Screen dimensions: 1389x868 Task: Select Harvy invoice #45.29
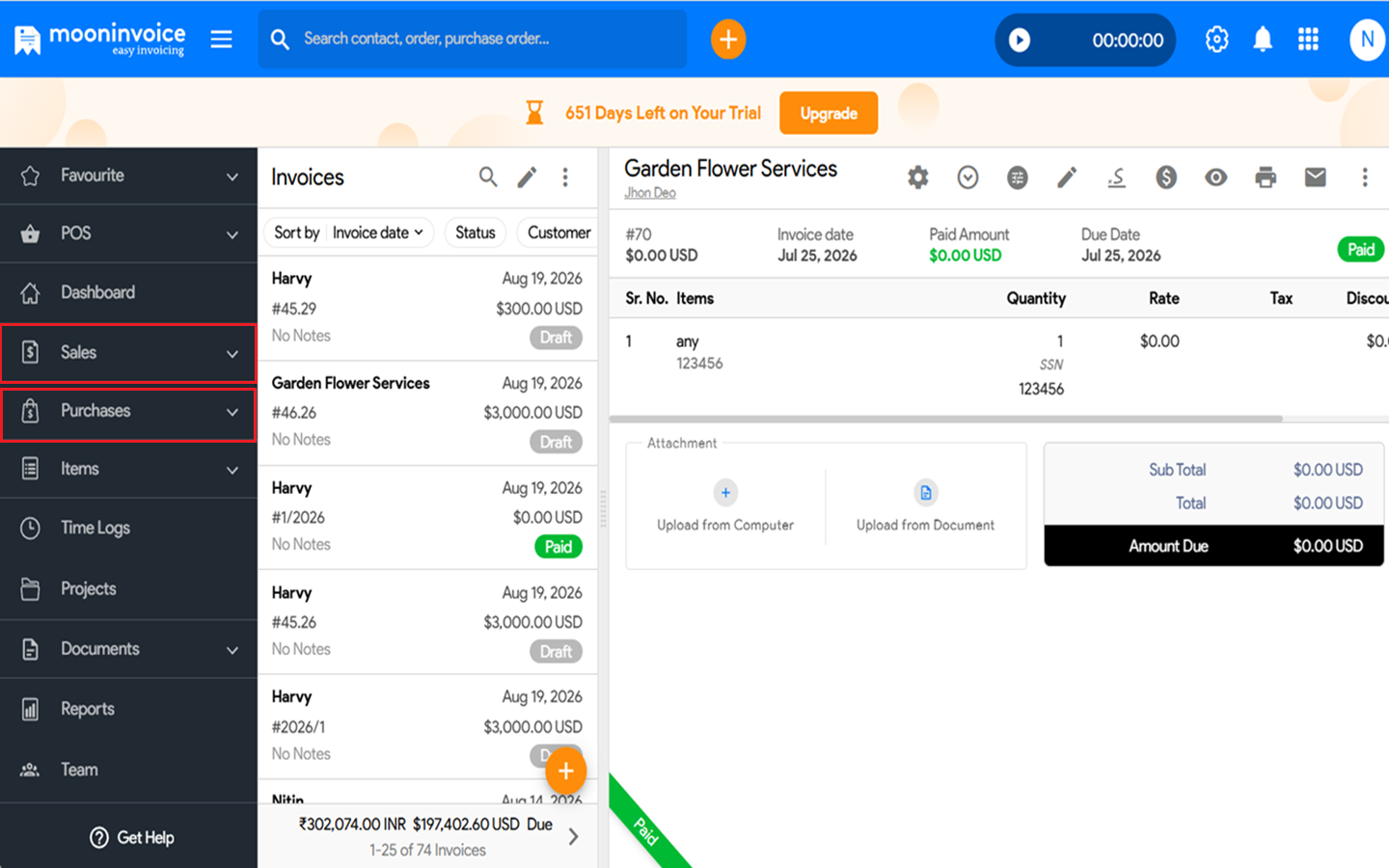point(427,309)
